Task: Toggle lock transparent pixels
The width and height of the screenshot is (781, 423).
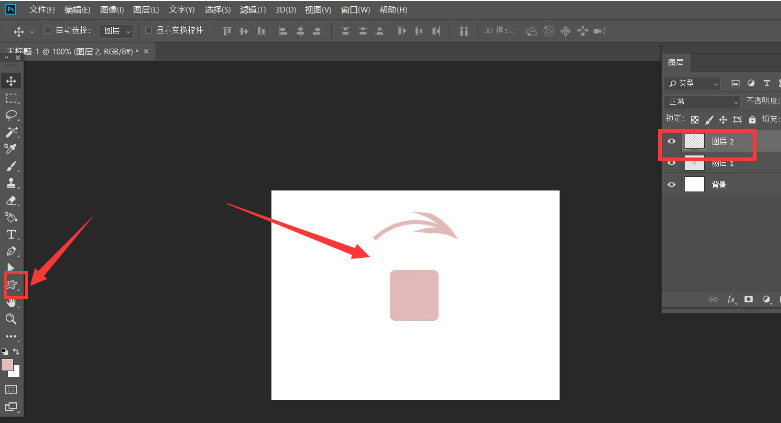Action: click(695, 120)
